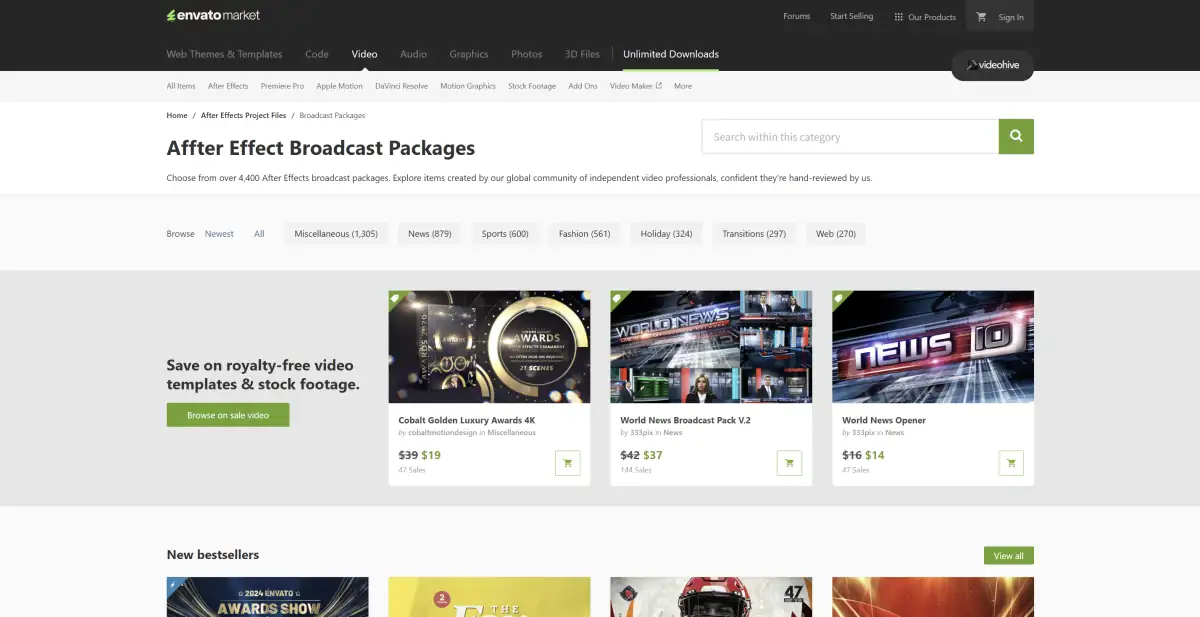
Task: Open Miscellaneous category on the Cobalt card
Action: click(x=511, y=433)
